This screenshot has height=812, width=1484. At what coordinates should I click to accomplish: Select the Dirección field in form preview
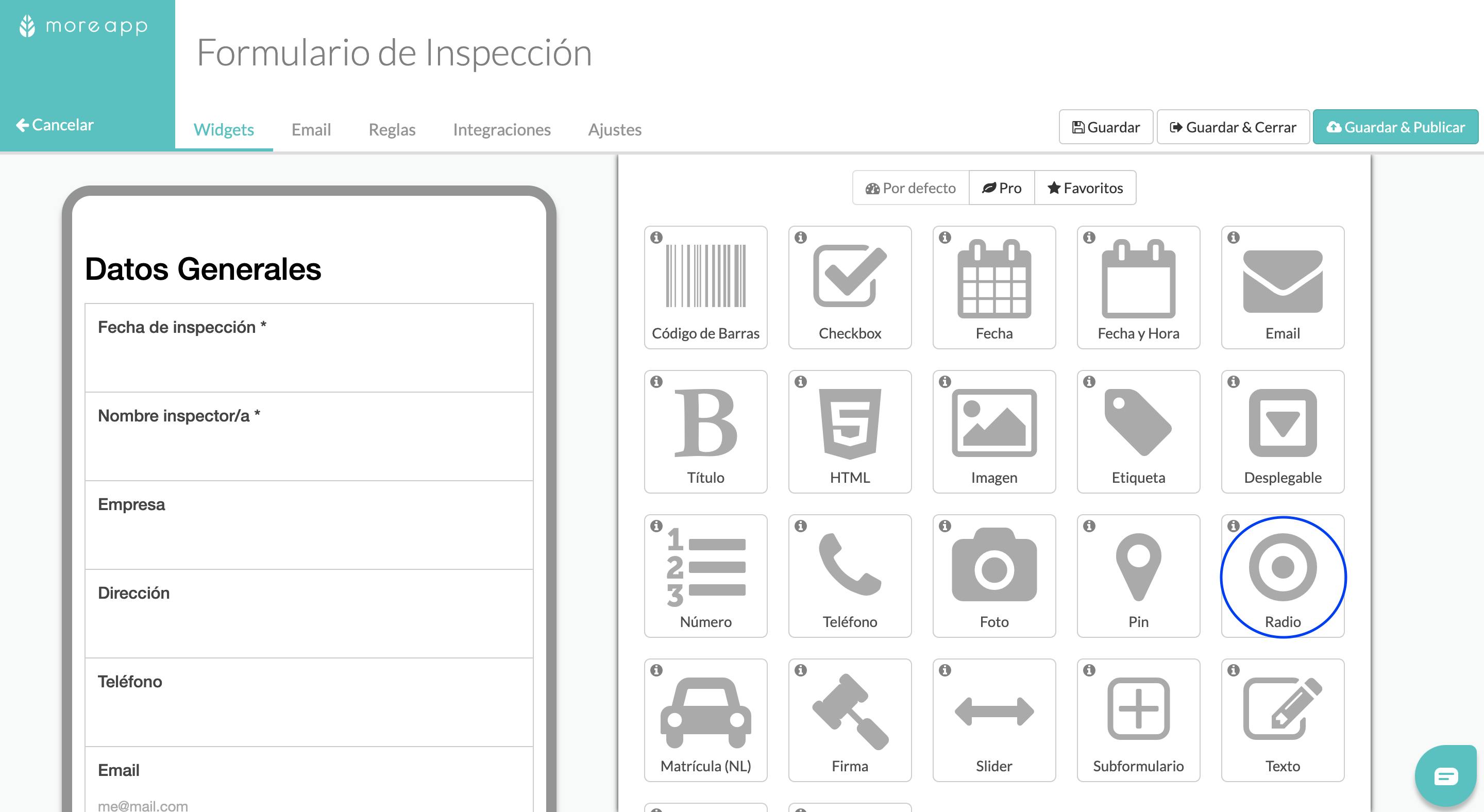click(309, 614)
